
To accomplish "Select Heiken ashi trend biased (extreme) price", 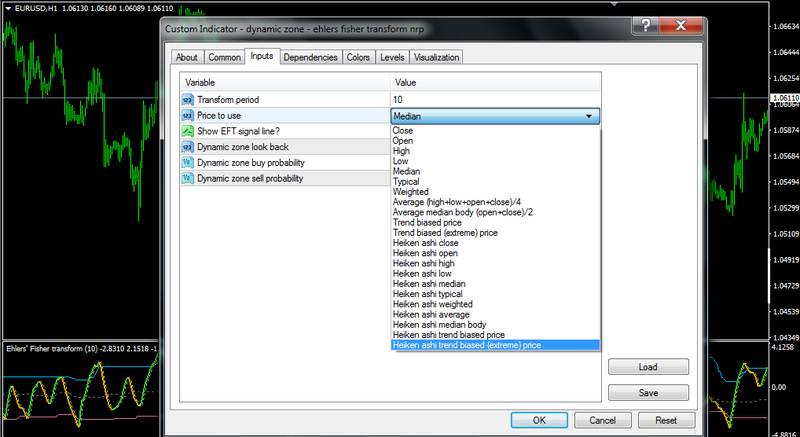I will tap(495, 345).
